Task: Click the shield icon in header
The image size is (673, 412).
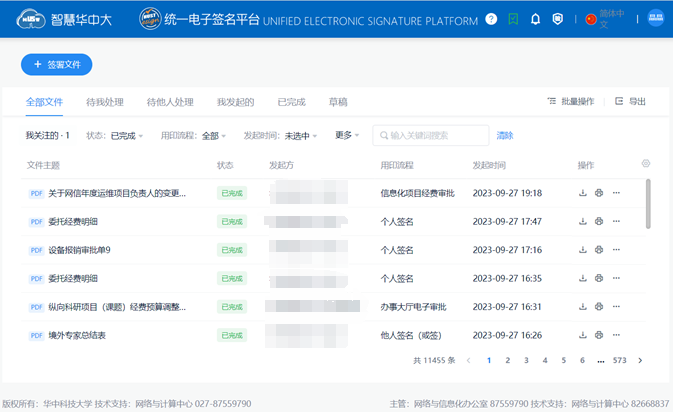Action: [558, 19]
